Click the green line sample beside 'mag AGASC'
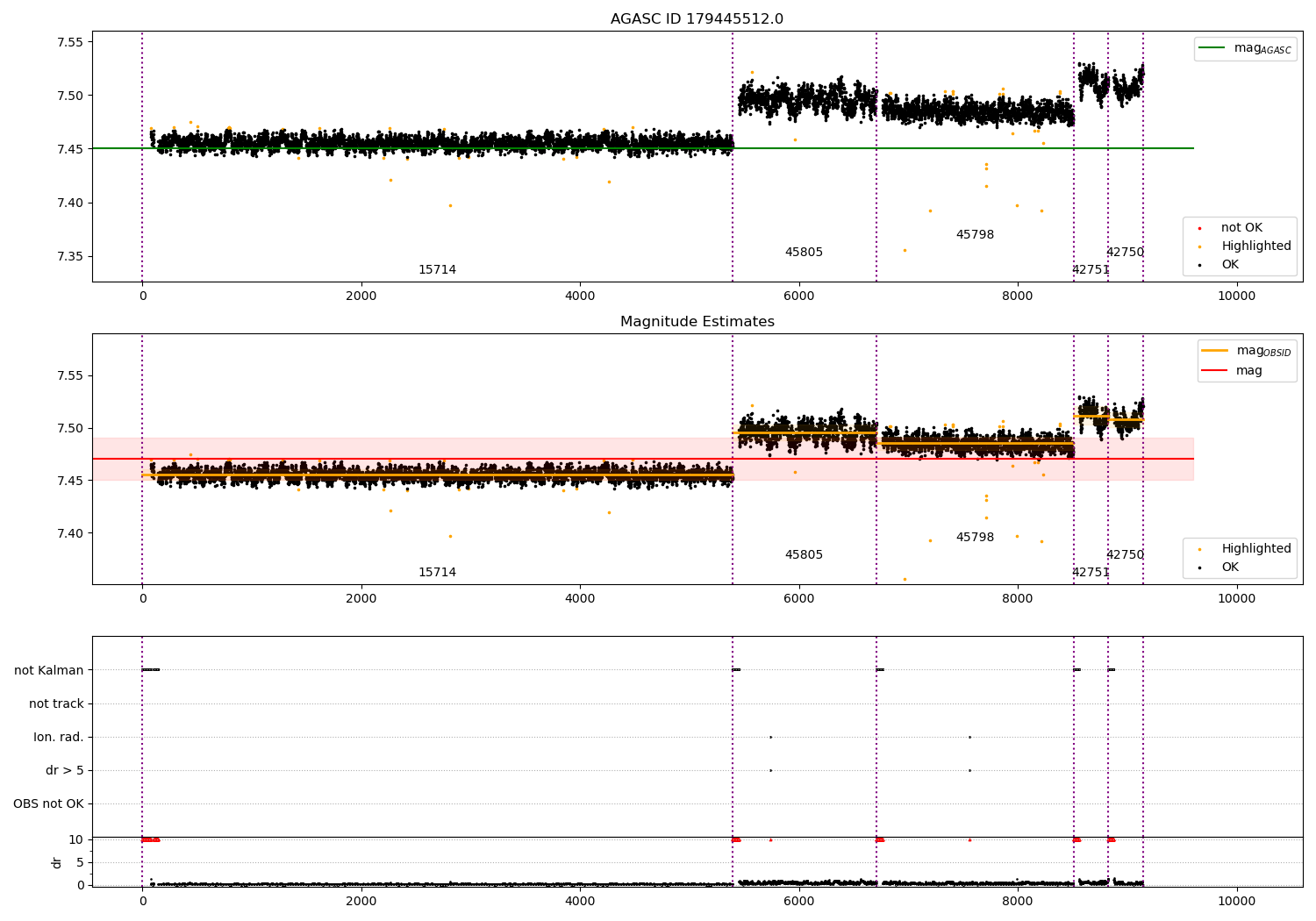1316x921 pixels. [1212, 48]
